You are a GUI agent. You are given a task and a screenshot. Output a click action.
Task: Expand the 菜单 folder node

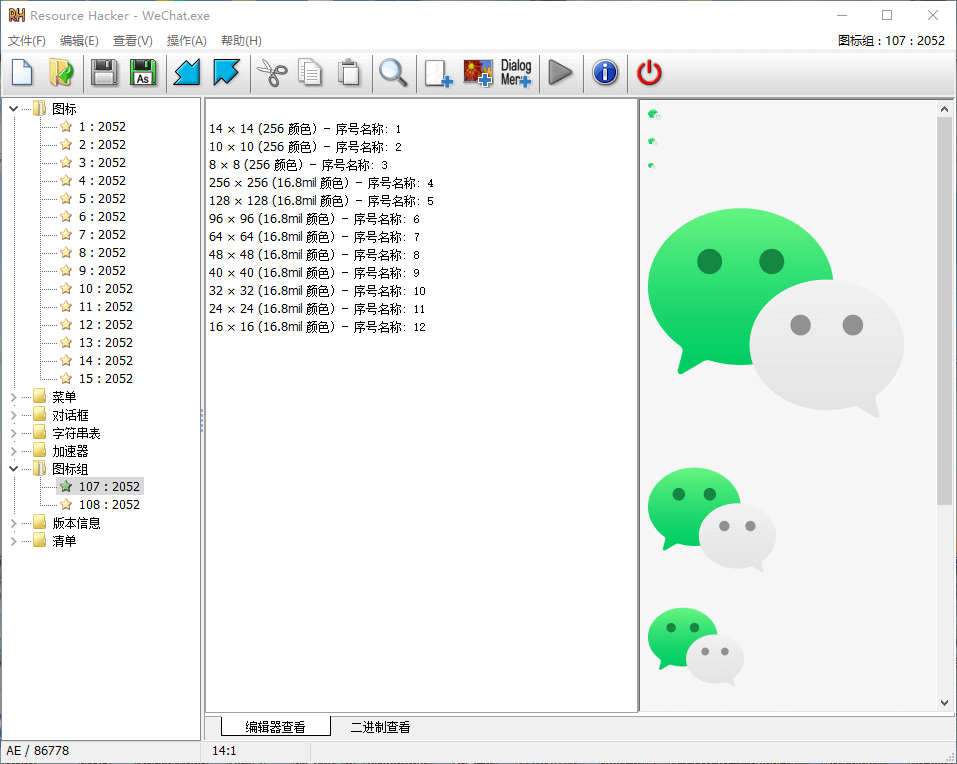tap(13, 397)
